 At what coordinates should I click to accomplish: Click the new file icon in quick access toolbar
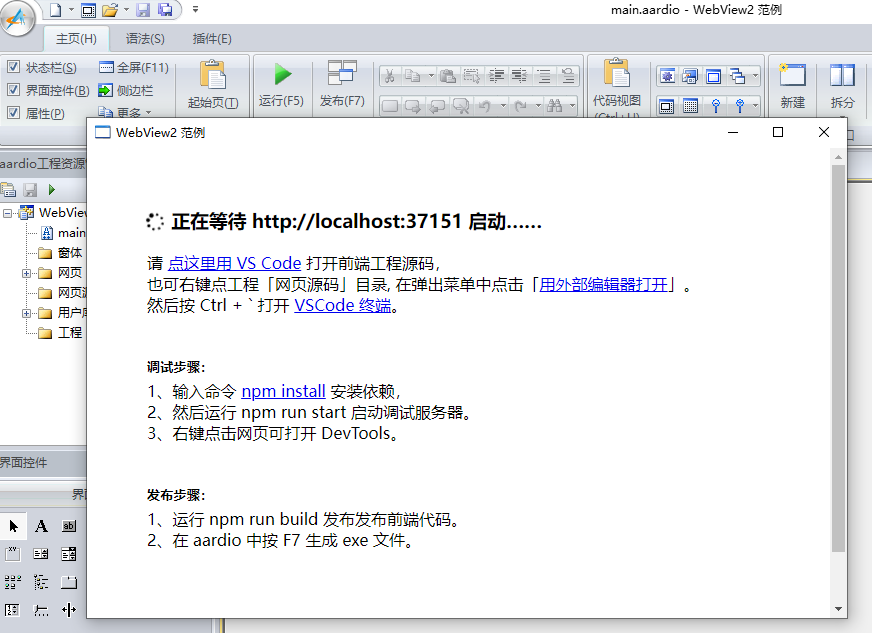tap(56, 9)
